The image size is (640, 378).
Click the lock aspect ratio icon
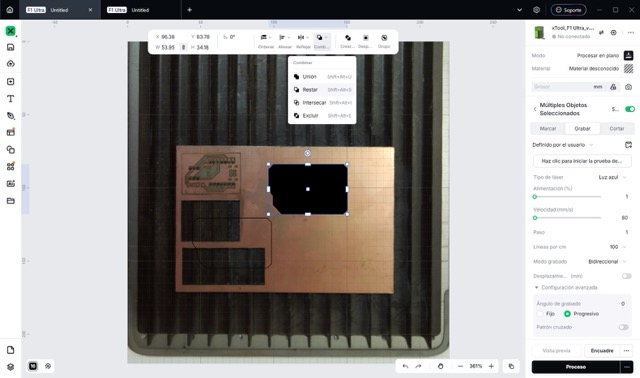184,47
